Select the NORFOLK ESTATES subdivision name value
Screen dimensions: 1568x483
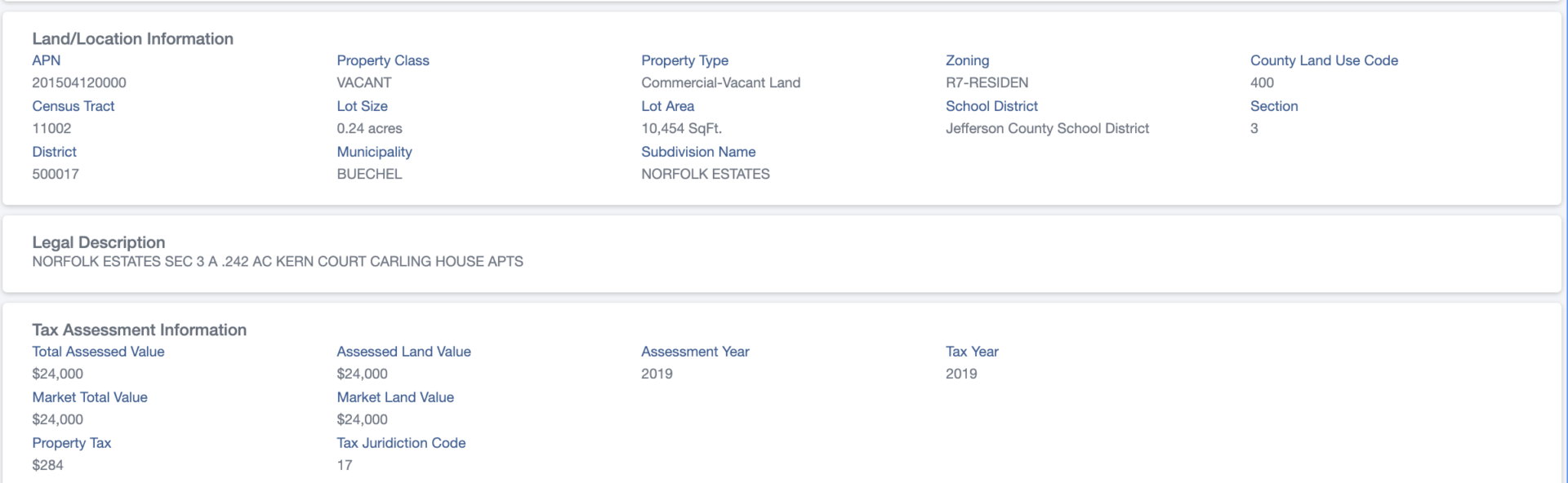(x=706, y=174)
